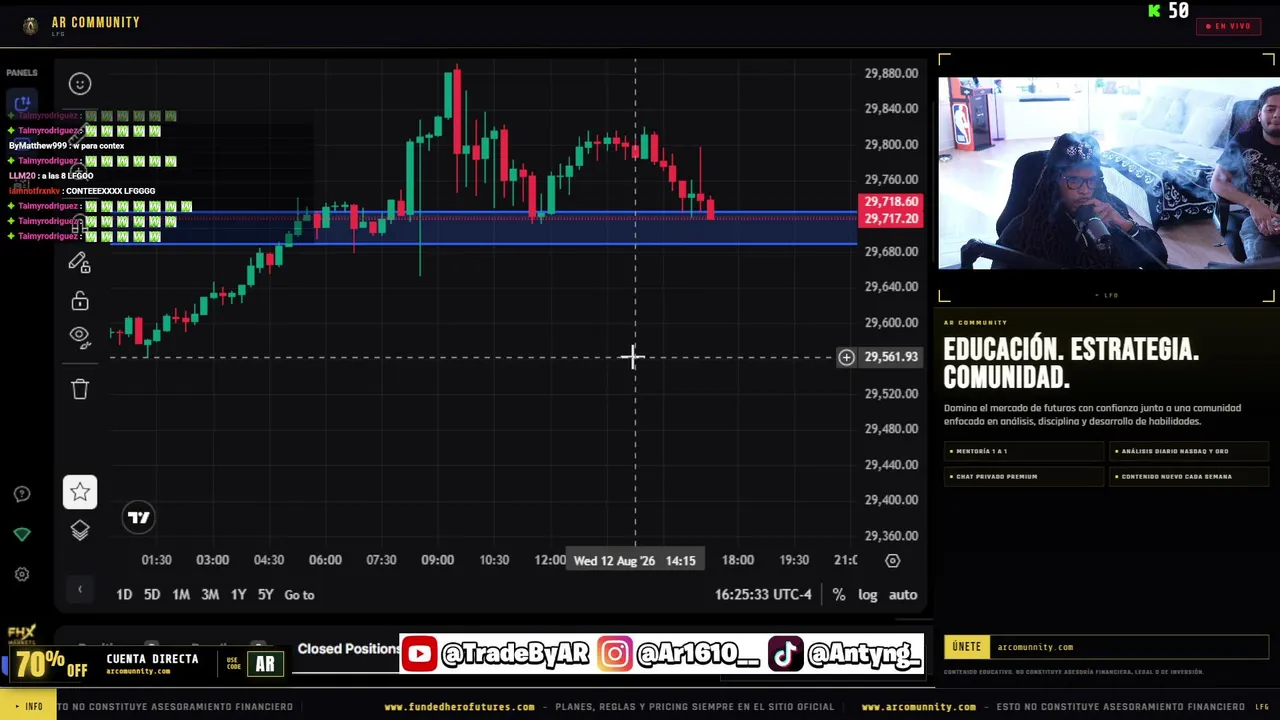Click the green K 50 counter

click(x=1169, y=11)
